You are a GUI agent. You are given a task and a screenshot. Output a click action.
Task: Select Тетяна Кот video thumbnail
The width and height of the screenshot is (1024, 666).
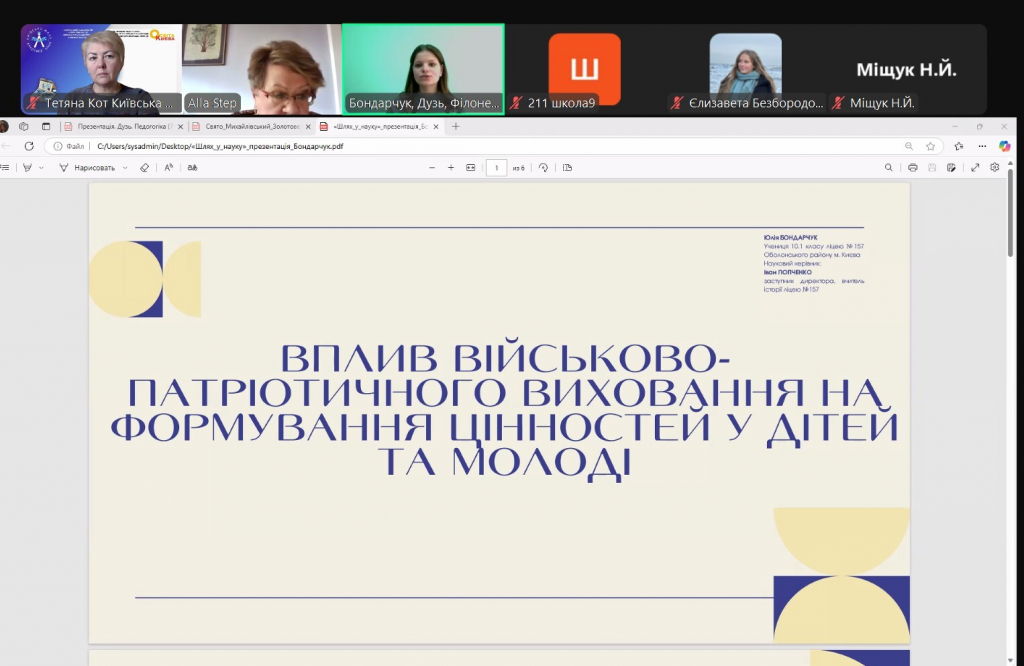tap(101, 69)
